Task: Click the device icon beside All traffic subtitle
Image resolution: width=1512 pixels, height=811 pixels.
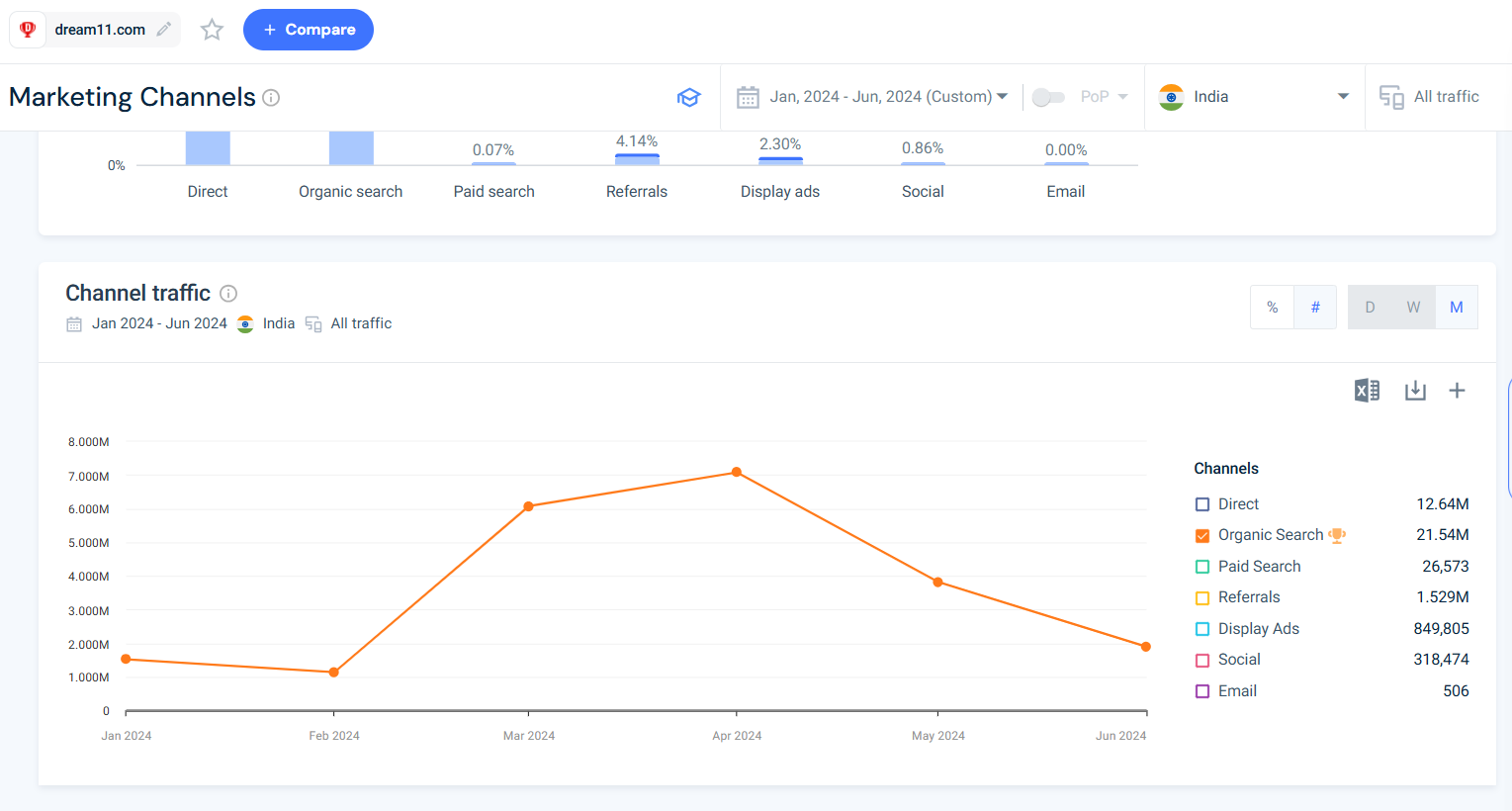Action: (x=313, y=324)
